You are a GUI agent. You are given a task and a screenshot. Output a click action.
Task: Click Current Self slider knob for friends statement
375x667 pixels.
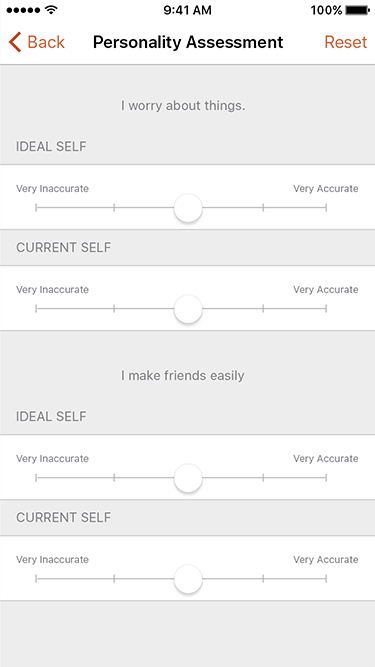point(188,579)
